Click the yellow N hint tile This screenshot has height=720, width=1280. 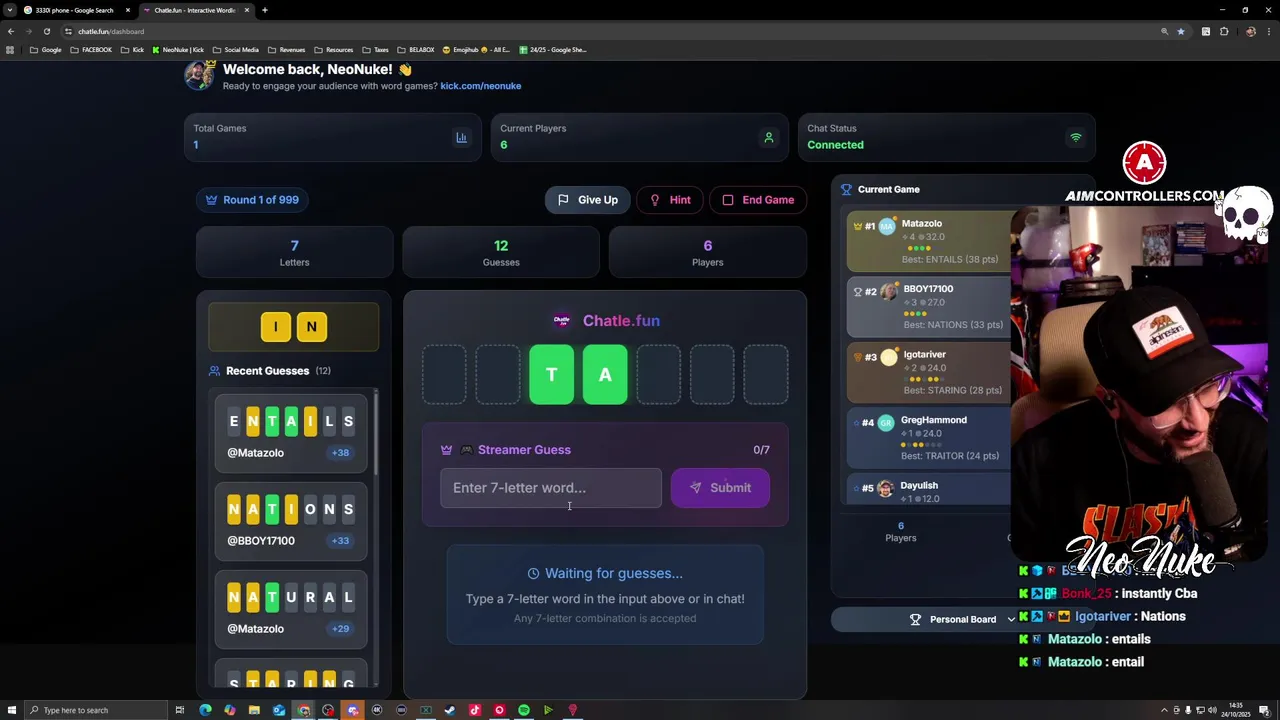point(311,327)
